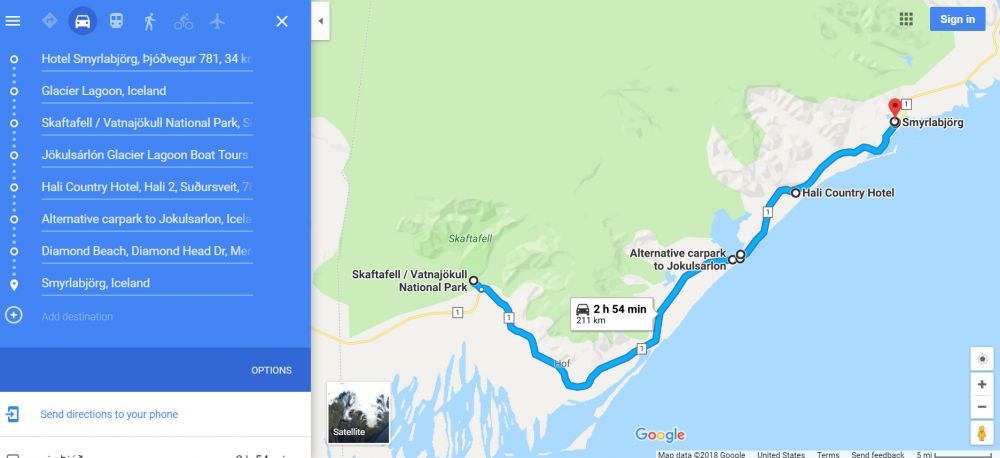Switch to transit travel mode
This screenshot has height=458, width=1000.
116,21
